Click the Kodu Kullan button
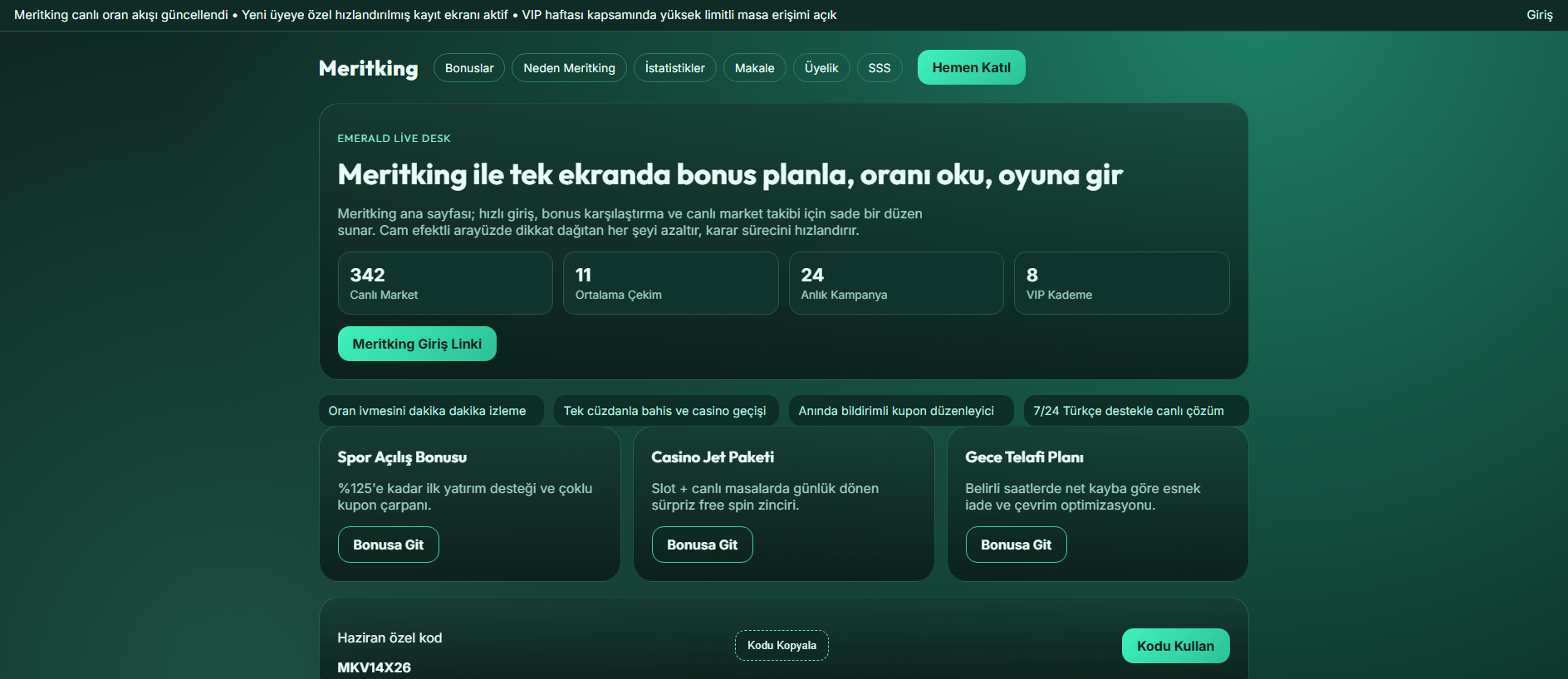1568x679 pixels. click(1176, 646)
